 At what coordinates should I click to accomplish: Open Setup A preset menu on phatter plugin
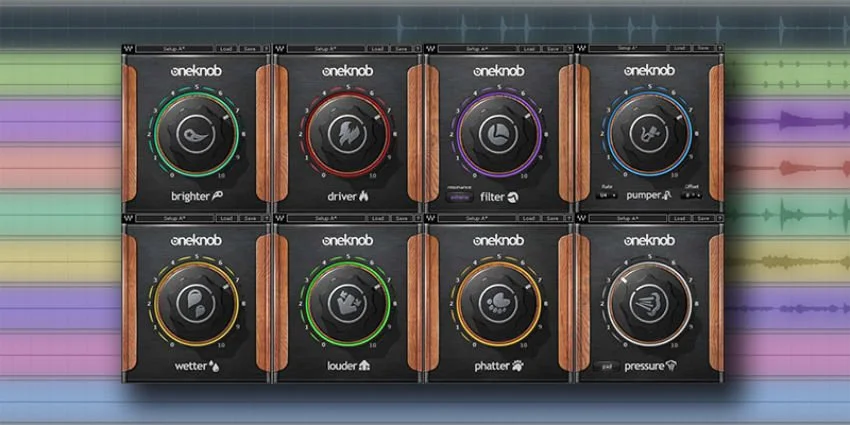point(478,218)
